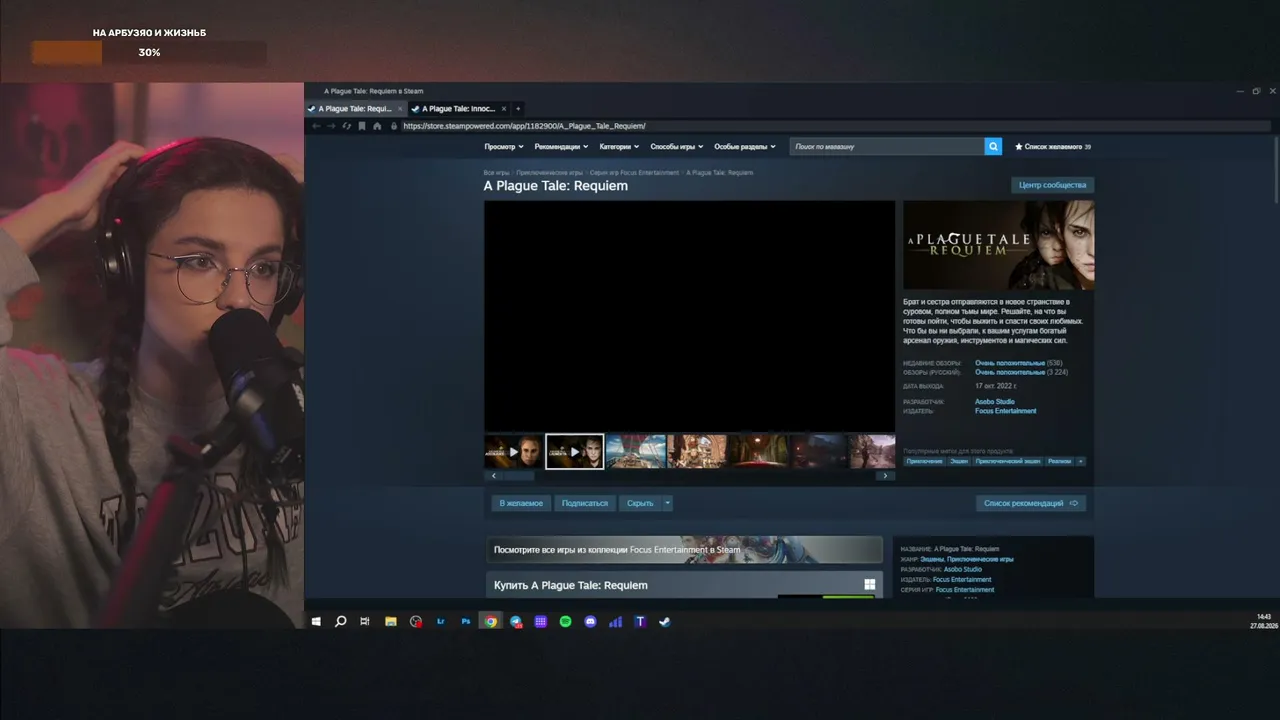Select the ship screenshot thumbnail
This screenshot has width=1280, height=720.
click(x=636, y=452)
